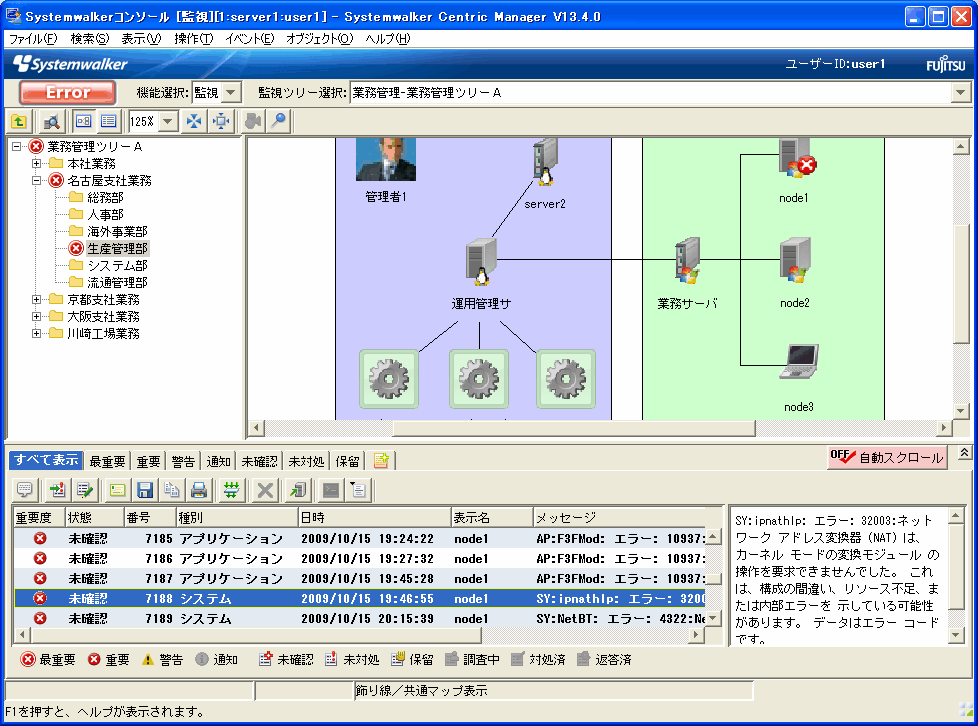Collapse the event panel with double-chevron button
The image size is (978, 726).
pyautogui.click(x=964, y=453)
